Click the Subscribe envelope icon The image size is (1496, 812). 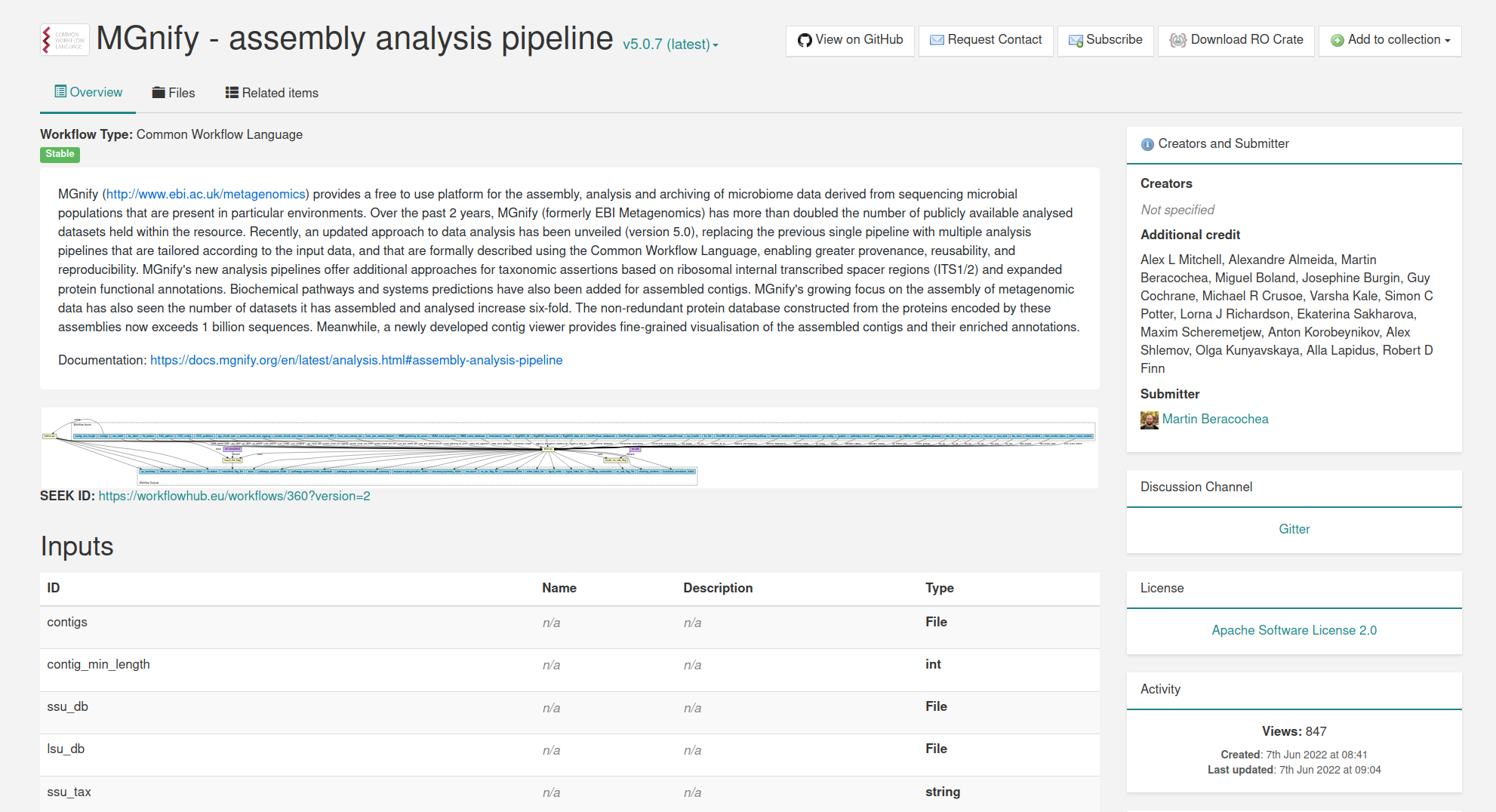coord(1076,41)
